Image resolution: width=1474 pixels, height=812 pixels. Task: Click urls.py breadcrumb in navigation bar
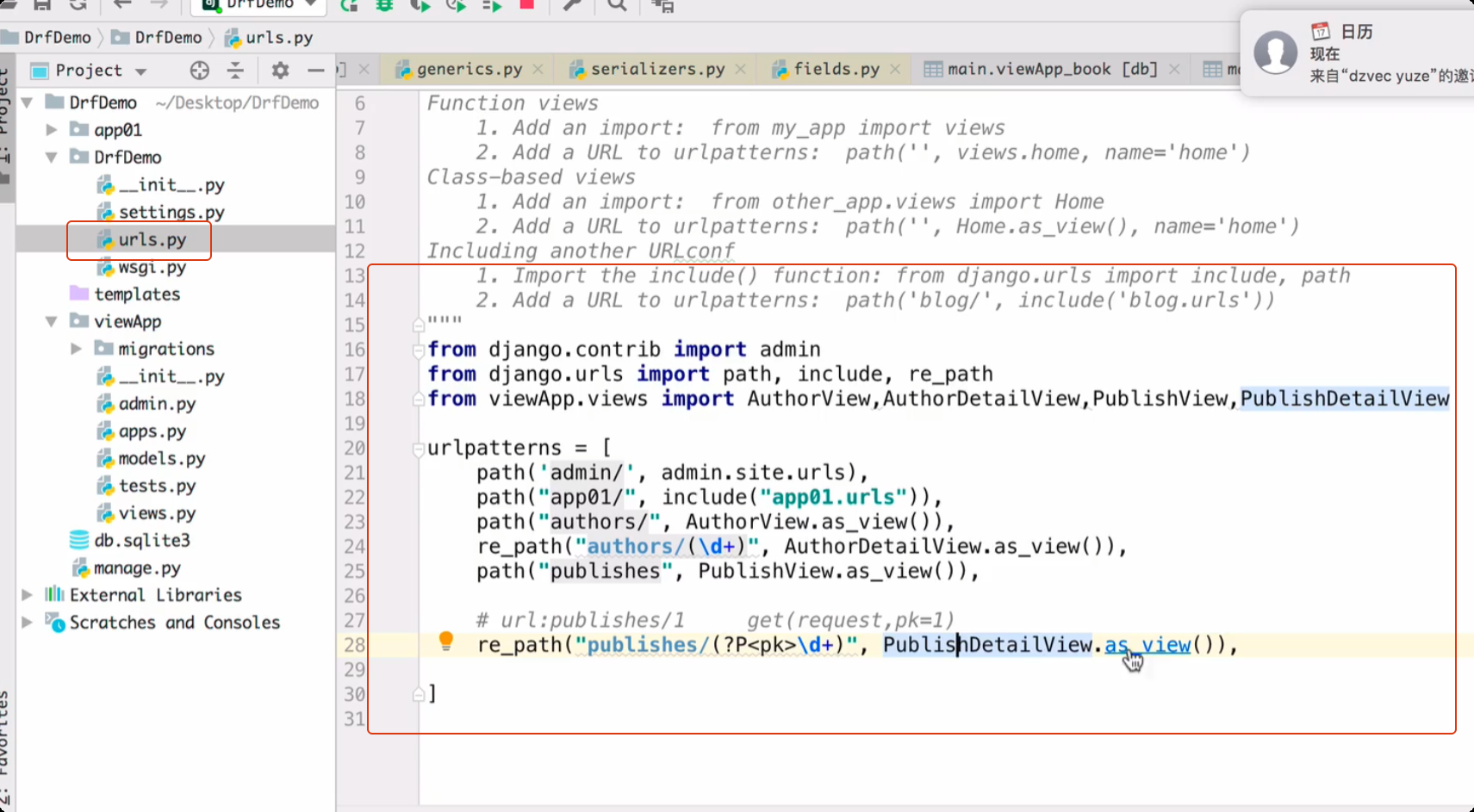tap(269, 37)
